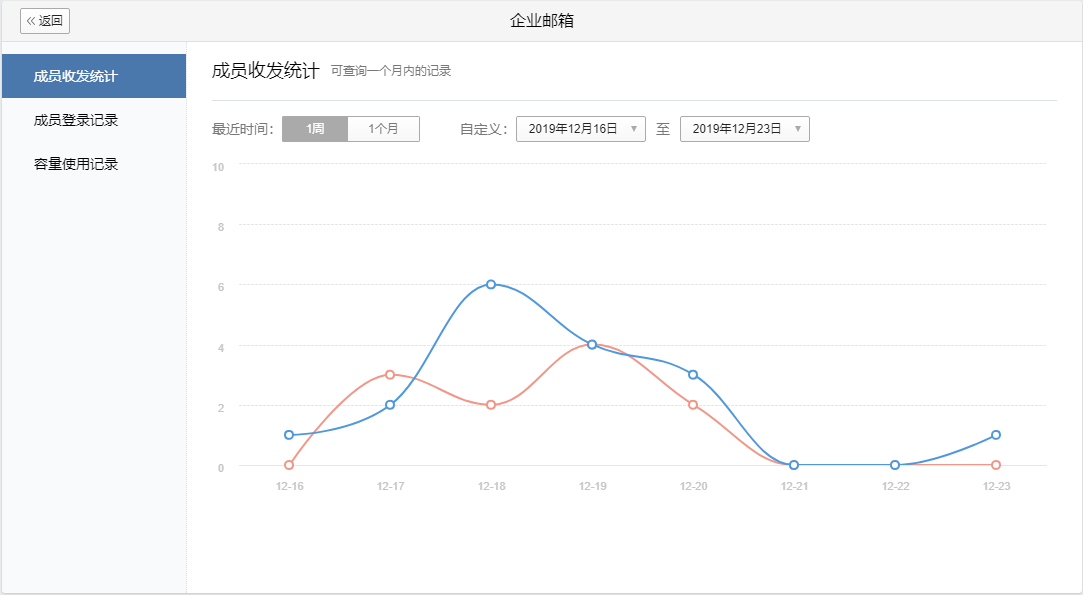
Task: Toggle the red line series at 12-22
Action: [x=894, y=464]
